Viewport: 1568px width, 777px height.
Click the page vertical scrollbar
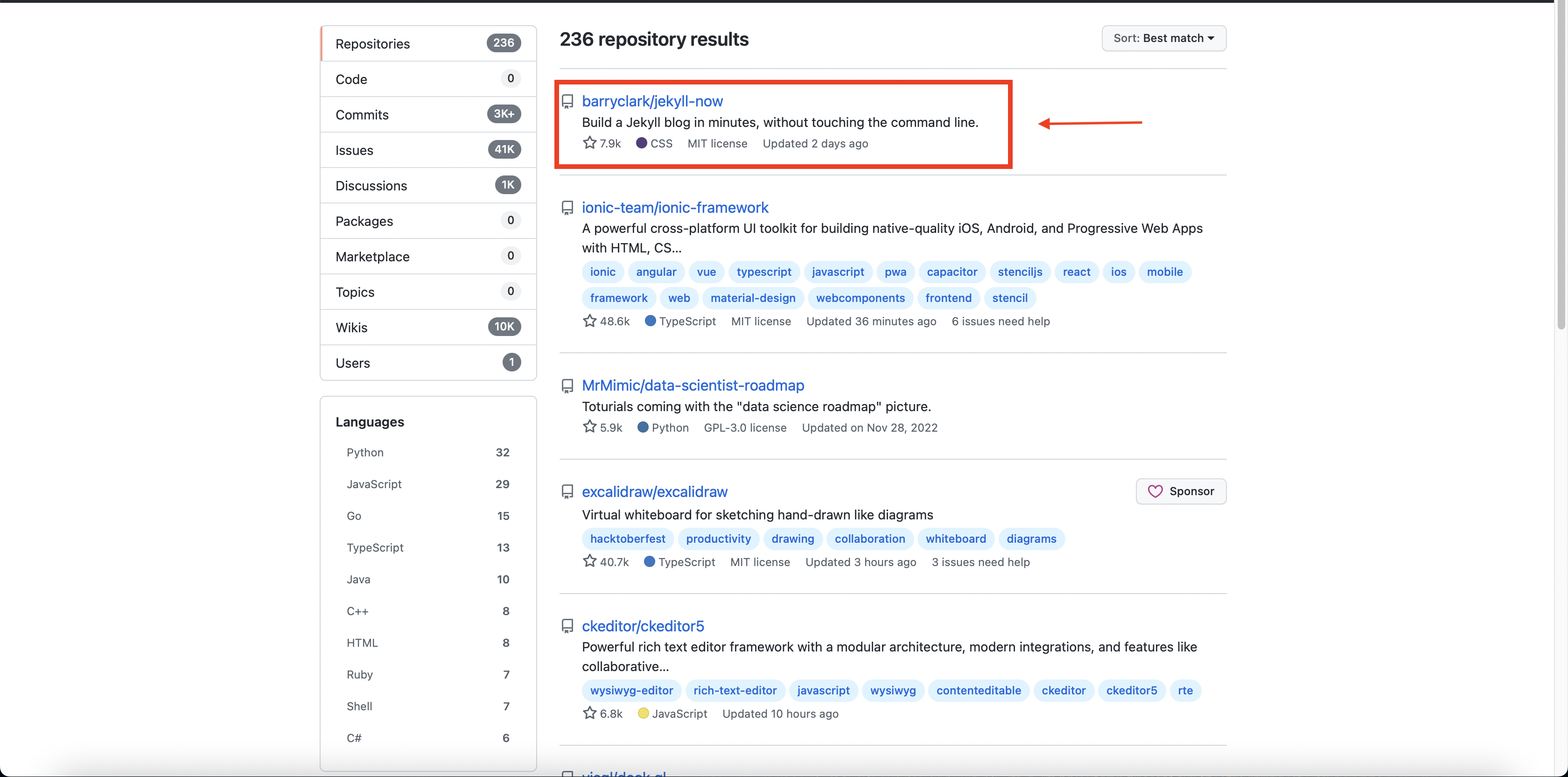1561,164
